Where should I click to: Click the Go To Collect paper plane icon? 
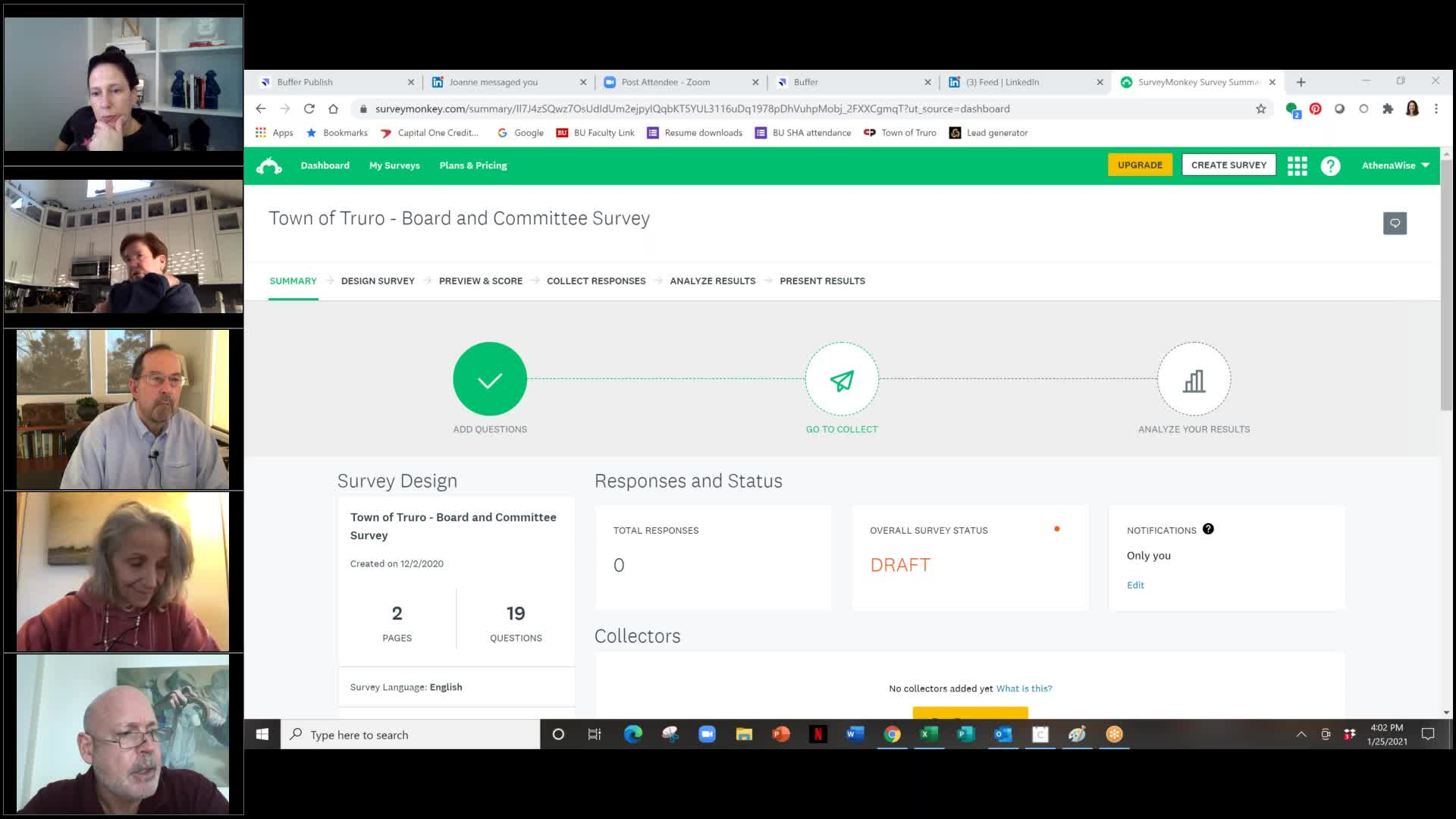coord(842,379)
